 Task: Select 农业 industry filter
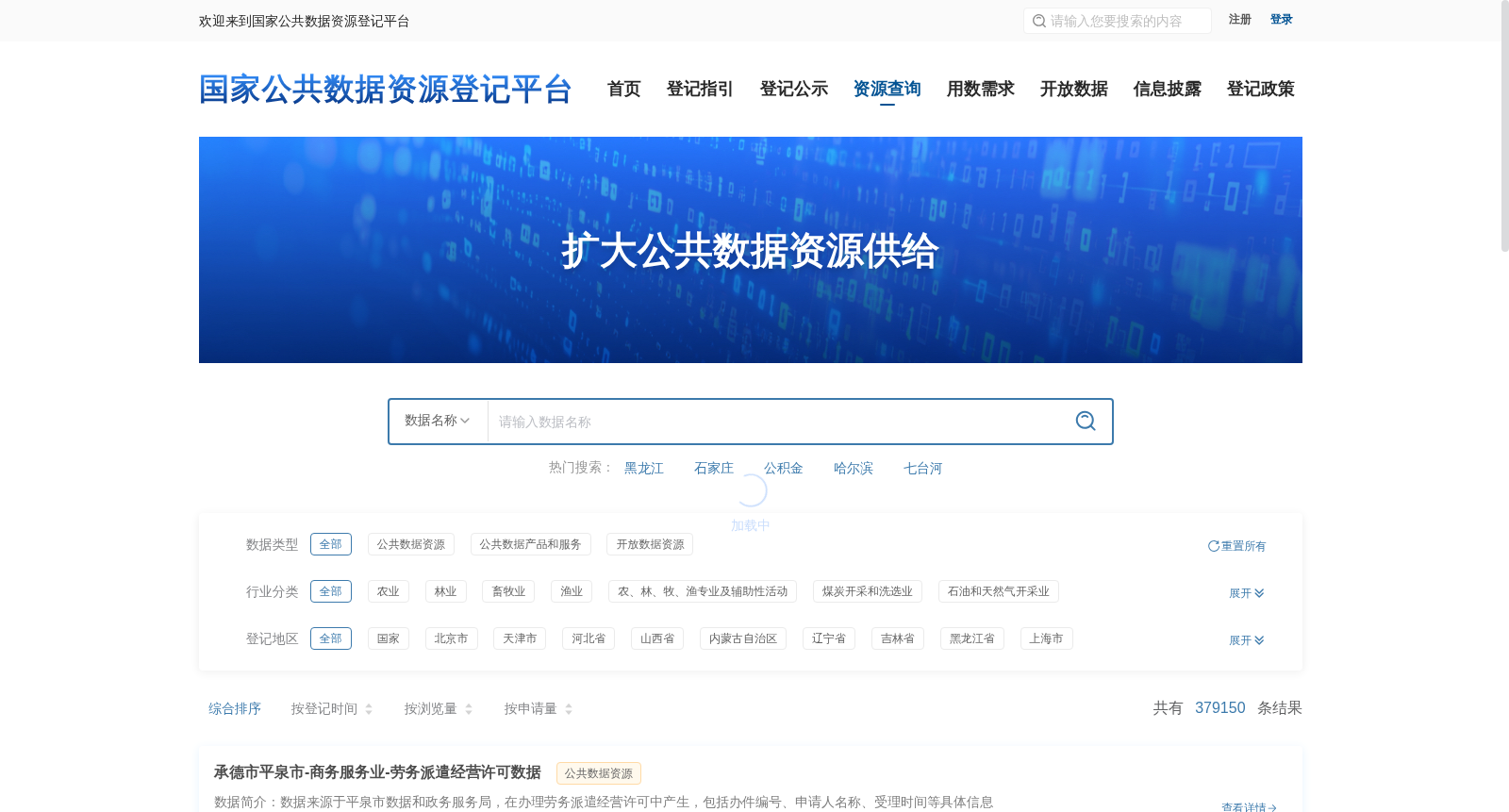pyautogui.click(x=389, y=591)
